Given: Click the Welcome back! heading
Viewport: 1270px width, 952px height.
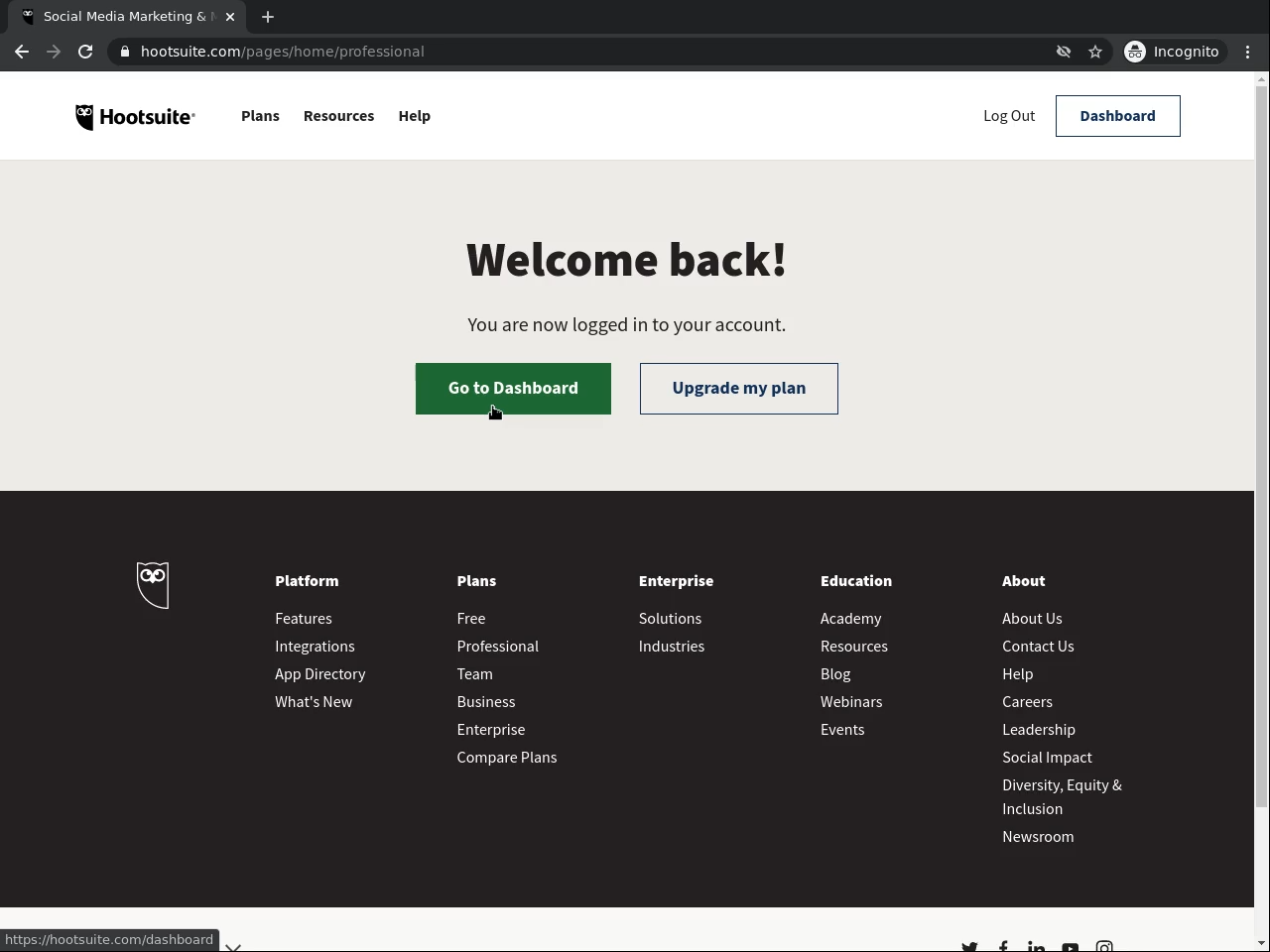Looking at the screenshot, I should coord(626,260).
